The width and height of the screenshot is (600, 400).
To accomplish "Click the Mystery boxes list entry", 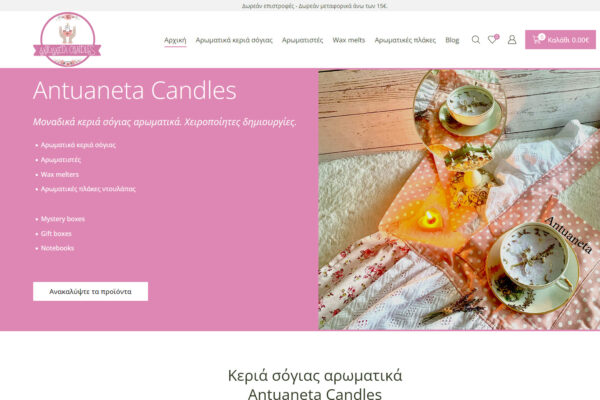I will coord(63,219).
